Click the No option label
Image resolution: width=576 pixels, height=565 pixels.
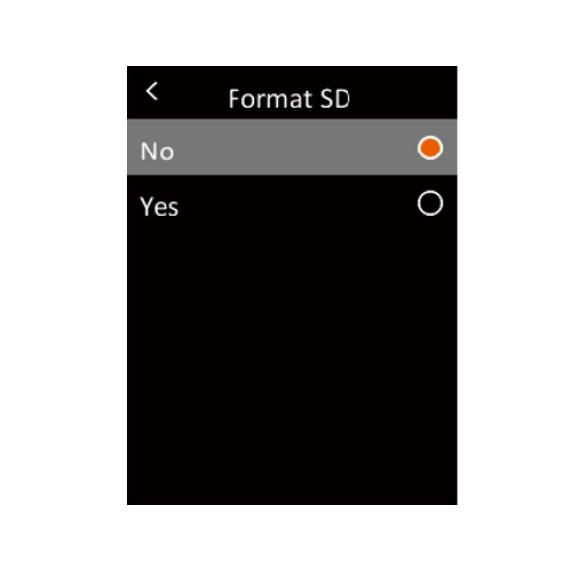[x=157, y=151]
